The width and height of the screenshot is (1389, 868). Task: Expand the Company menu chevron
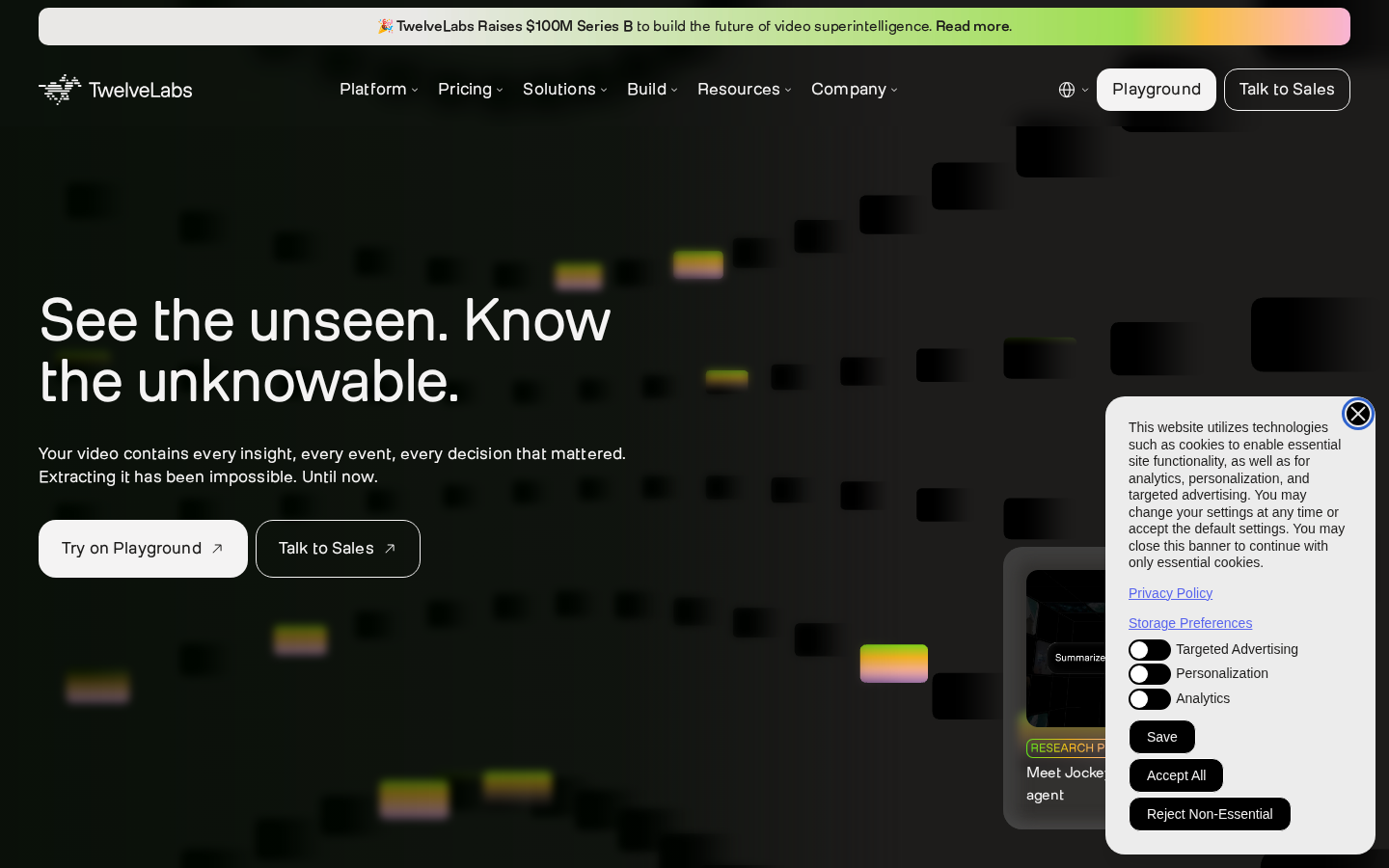click(894, 90)
